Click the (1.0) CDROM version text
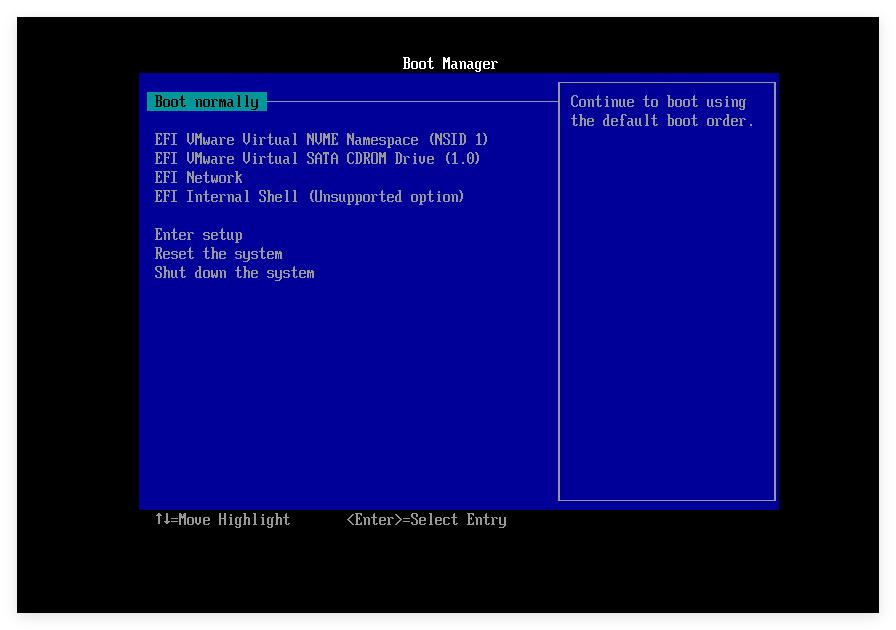Image resolution: width=896 pixels, height=630 pixels. [x=462, y=159]
